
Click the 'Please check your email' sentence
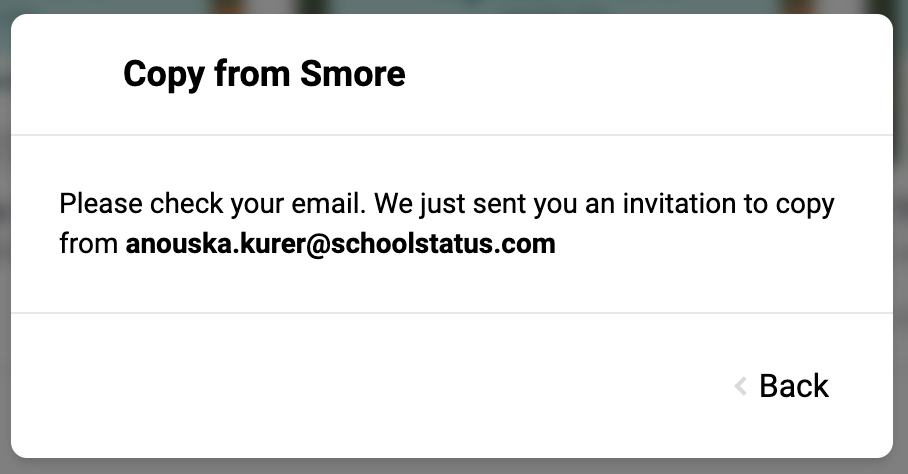click(x=213, y=204)
